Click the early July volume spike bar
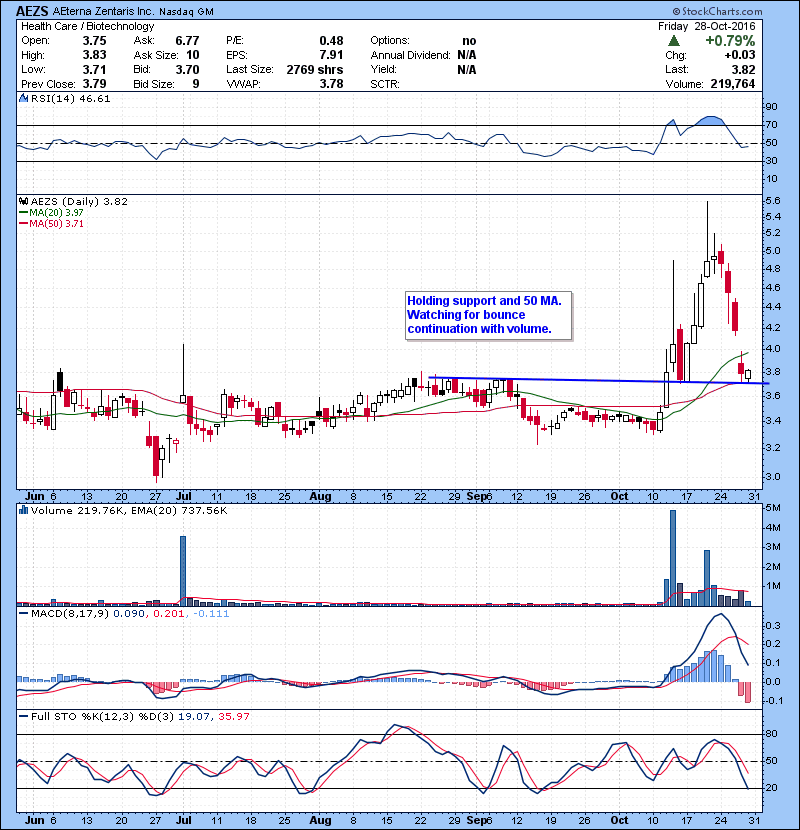The height and width of the screenshot is (830, 800). point(183,571)
